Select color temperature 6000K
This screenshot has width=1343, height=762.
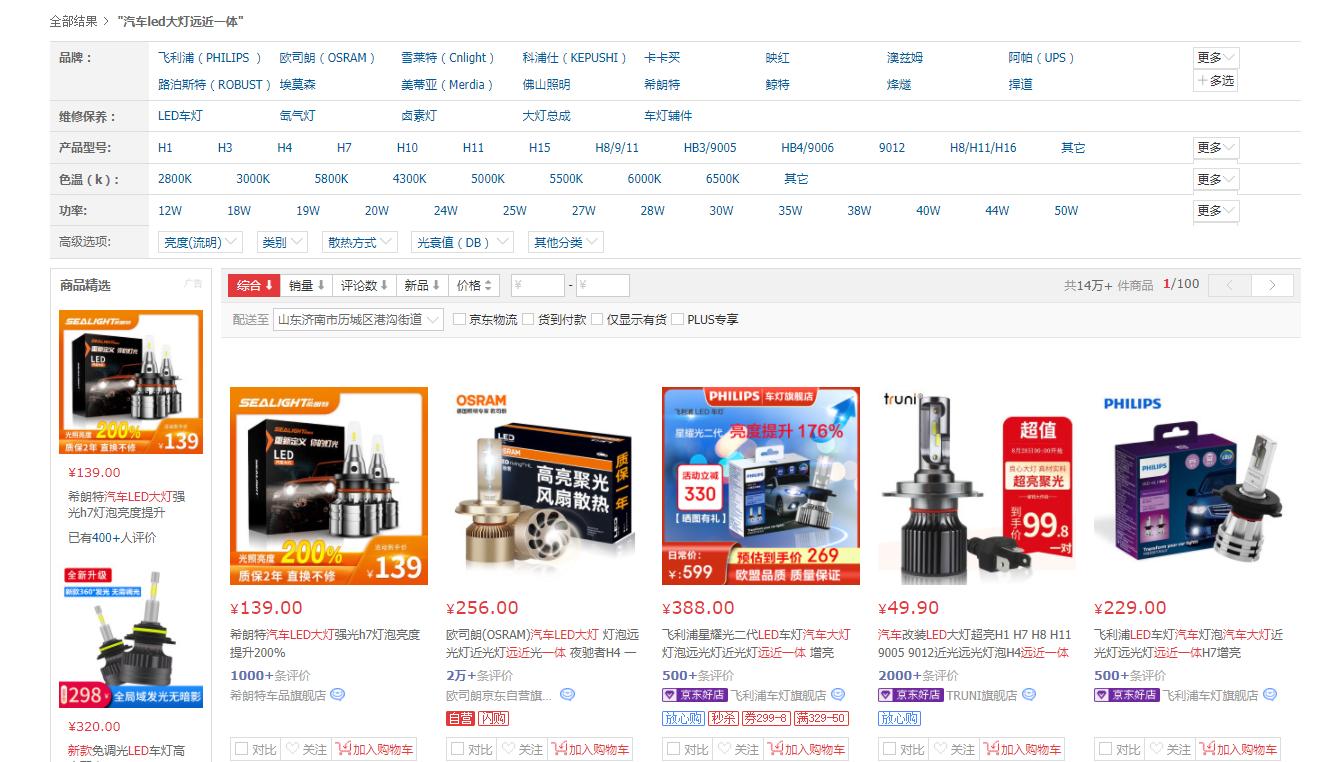point(644,179)
